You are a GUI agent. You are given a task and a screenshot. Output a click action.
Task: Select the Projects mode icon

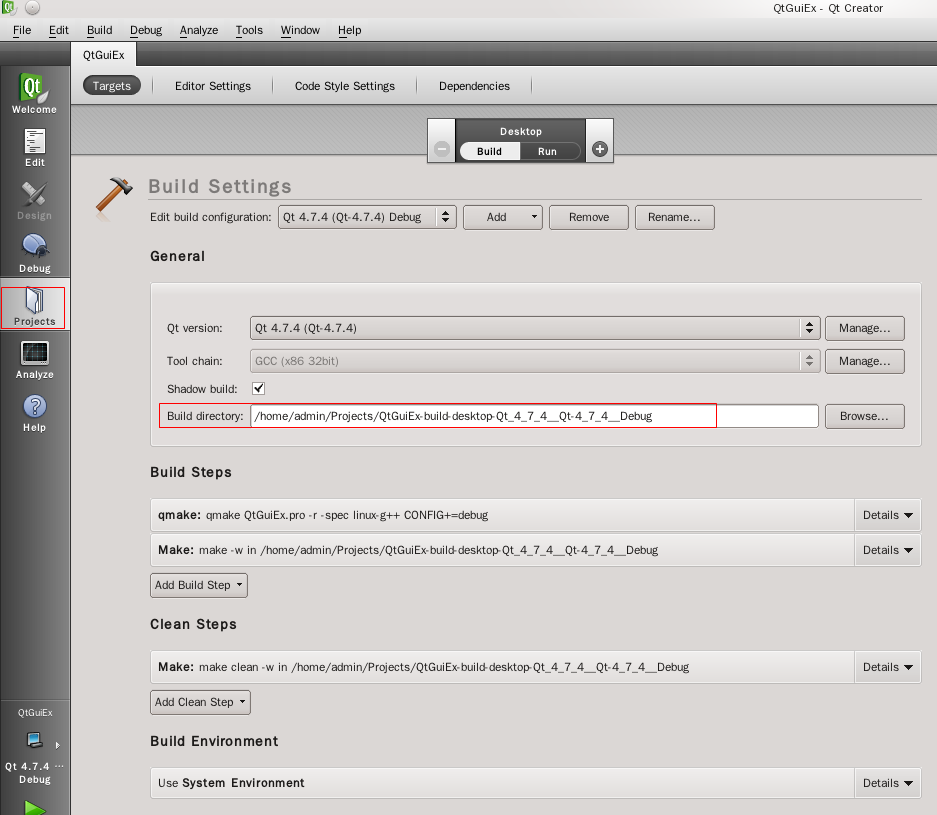pos(35,305)
